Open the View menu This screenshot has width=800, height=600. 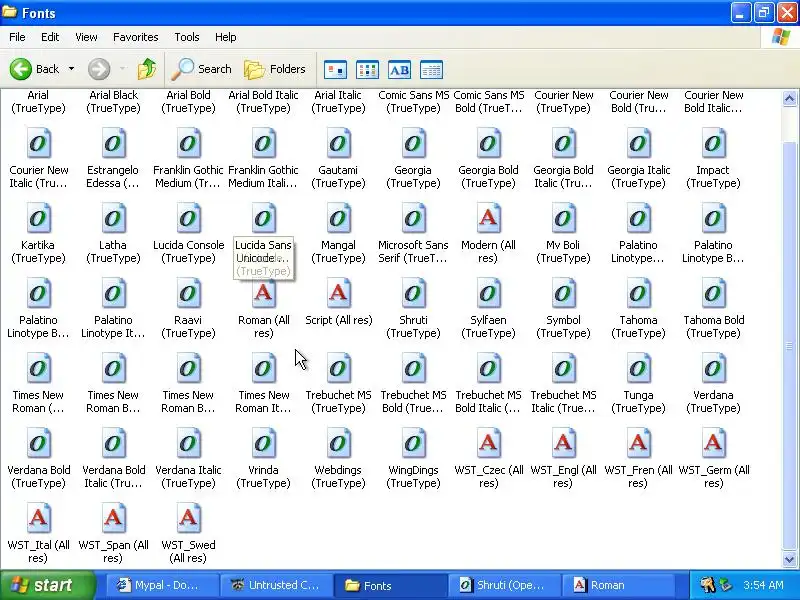click(86, 37)
